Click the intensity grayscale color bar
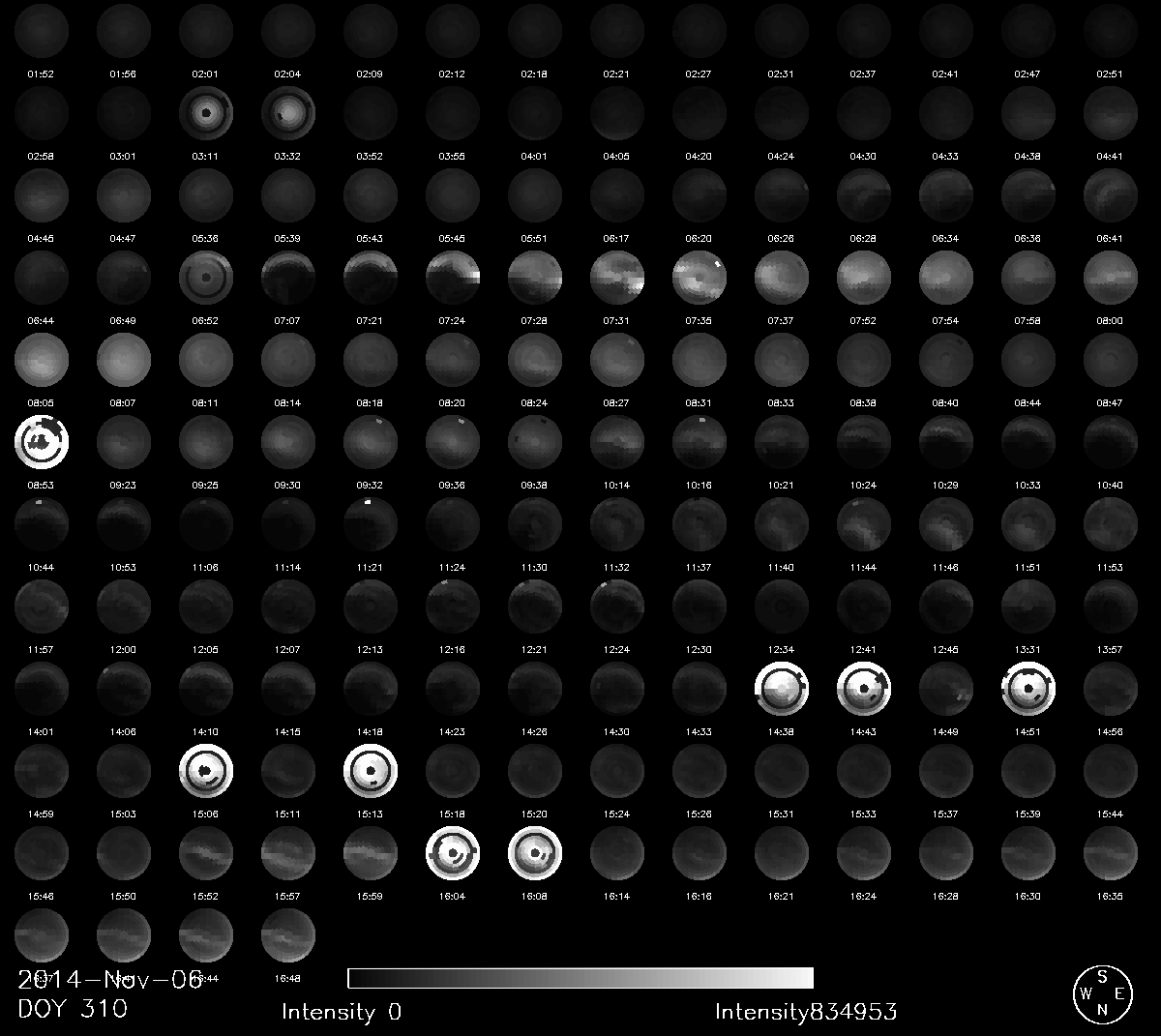The height and width of the screenshot is (1036, 1161). [x=580, y=978]
